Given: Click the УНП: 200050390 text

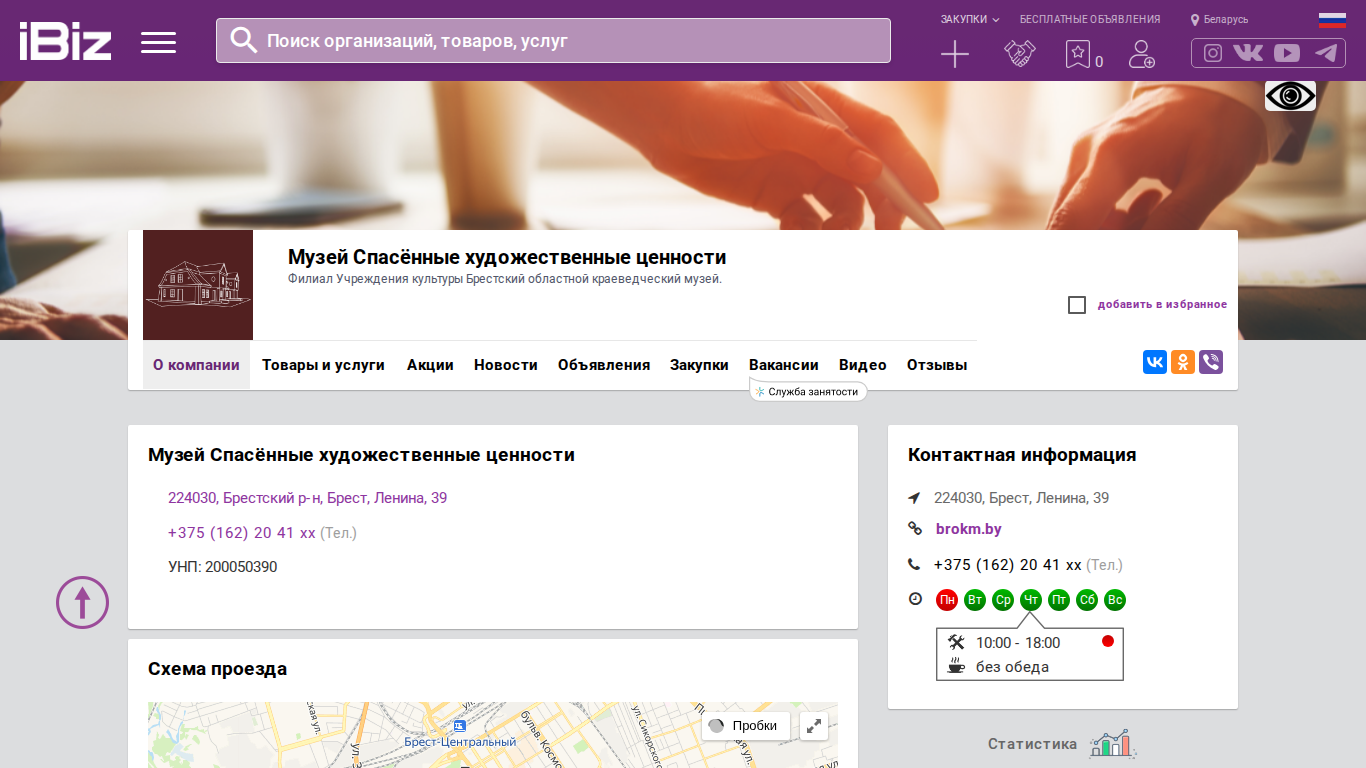Looking at the screenshot, I should click(223, 567).
